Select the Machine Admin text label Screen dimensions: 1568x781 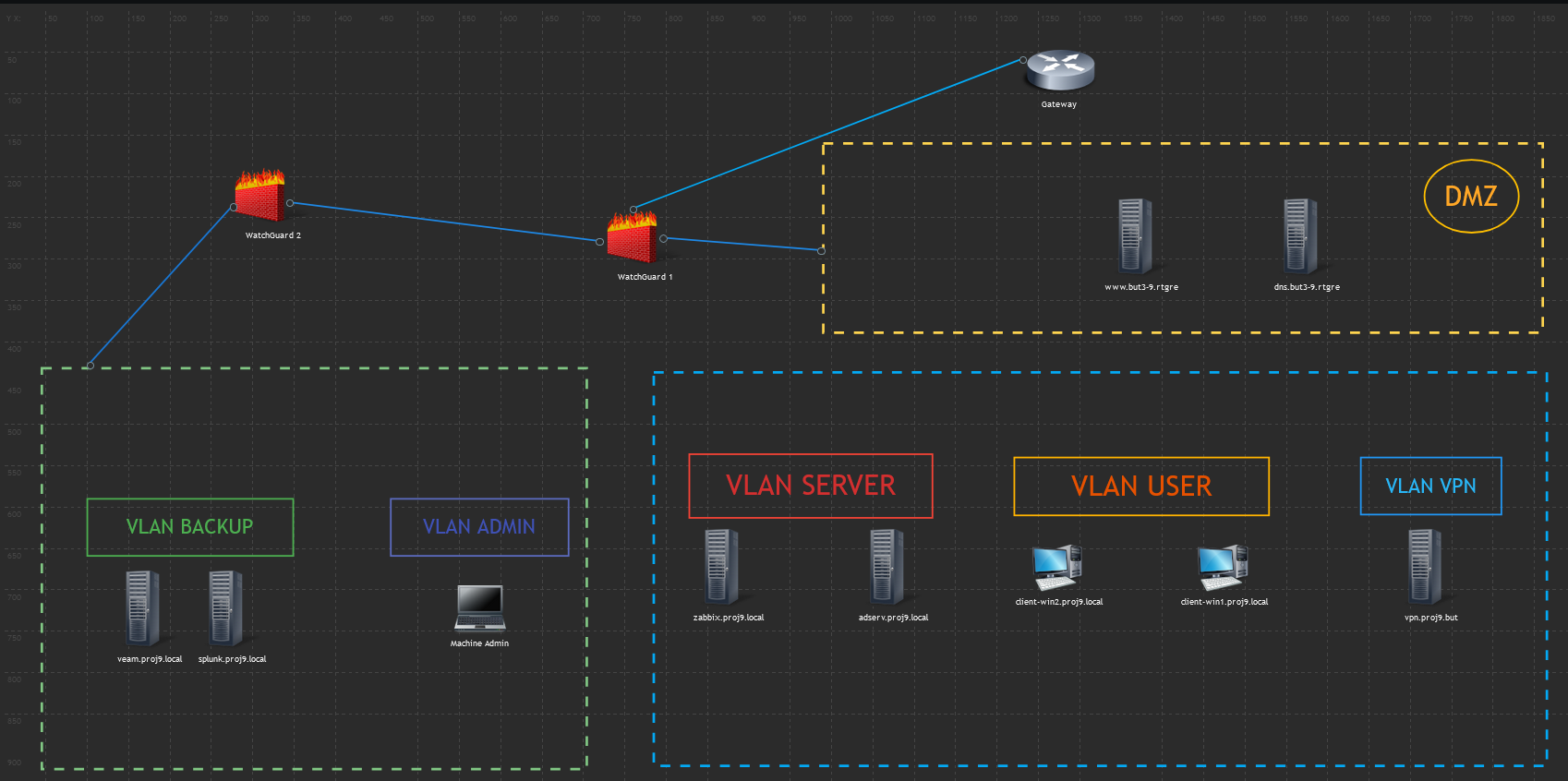479,643
